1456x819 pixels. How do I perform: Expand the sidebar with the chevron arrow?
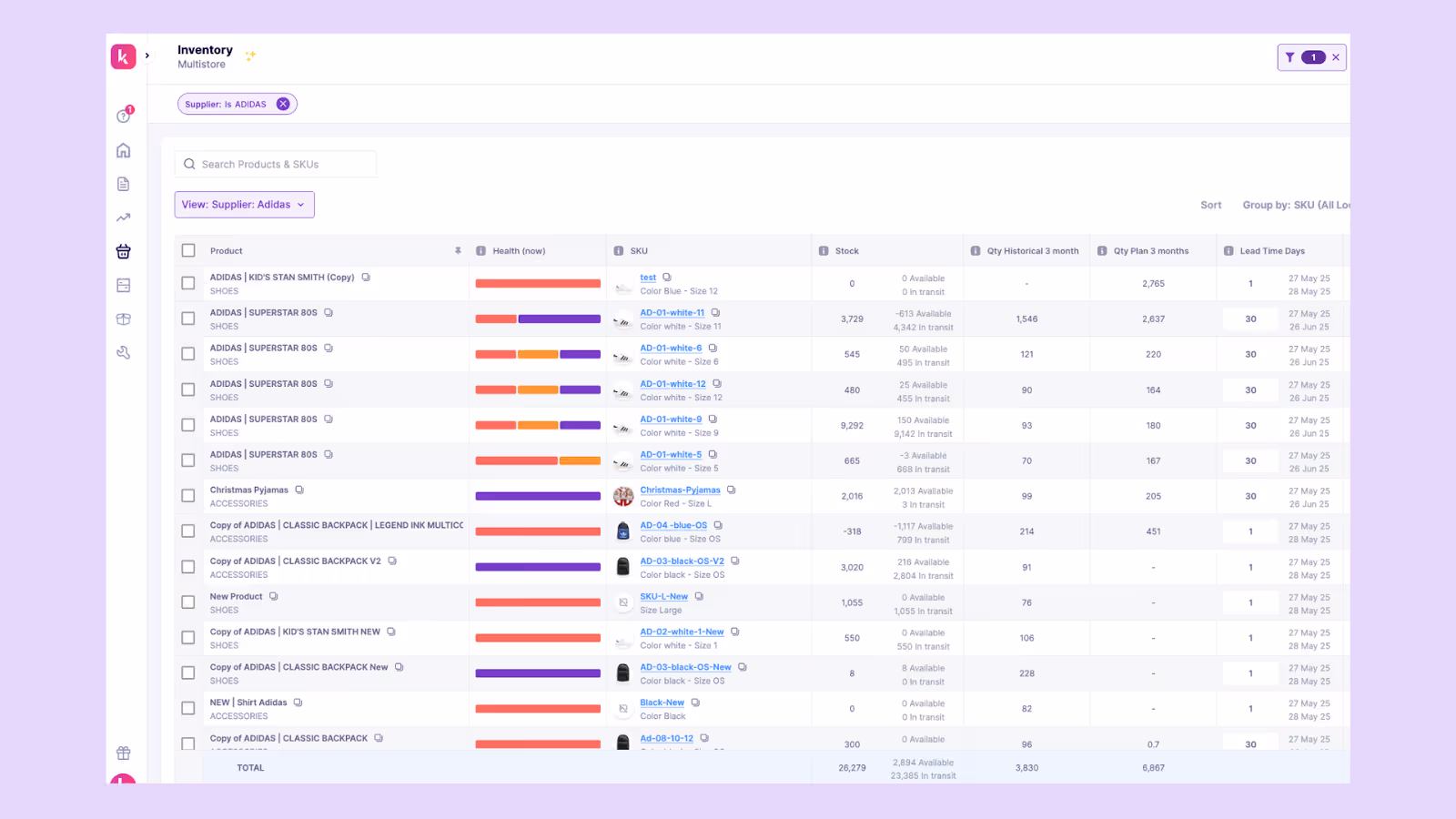coord(147,56)
